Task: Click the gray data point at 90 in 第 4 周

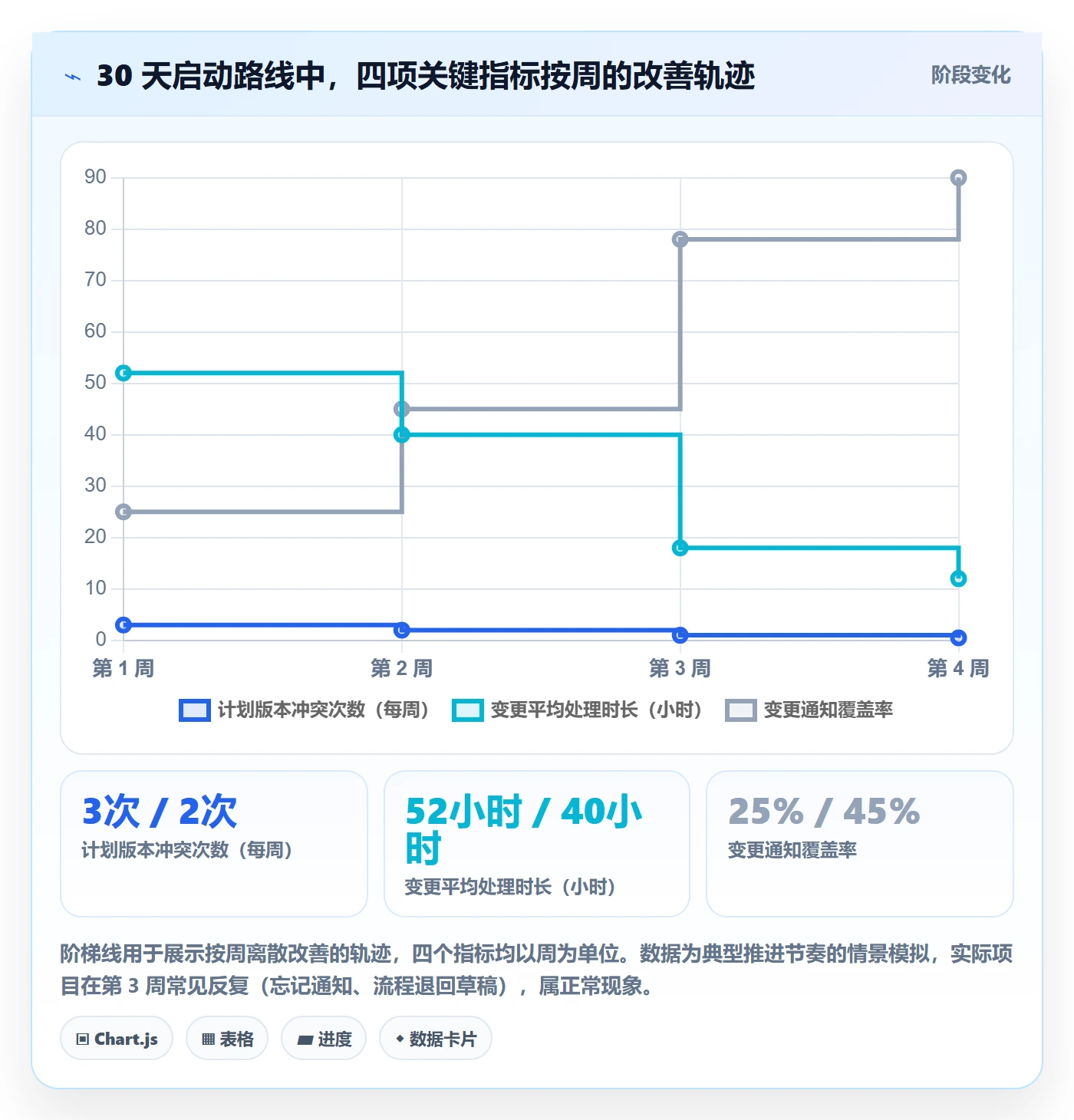Action: coord(958,178)
